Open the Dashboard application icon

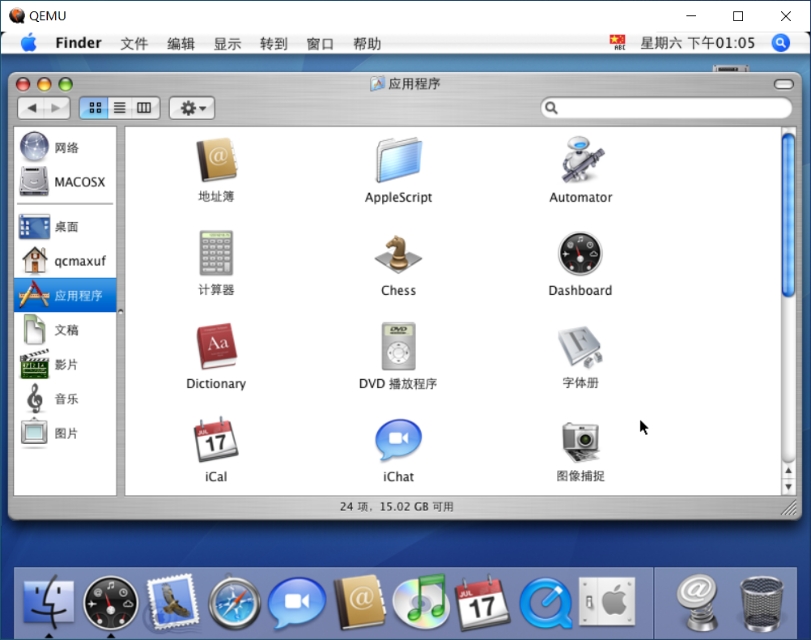tap(580, 256)
